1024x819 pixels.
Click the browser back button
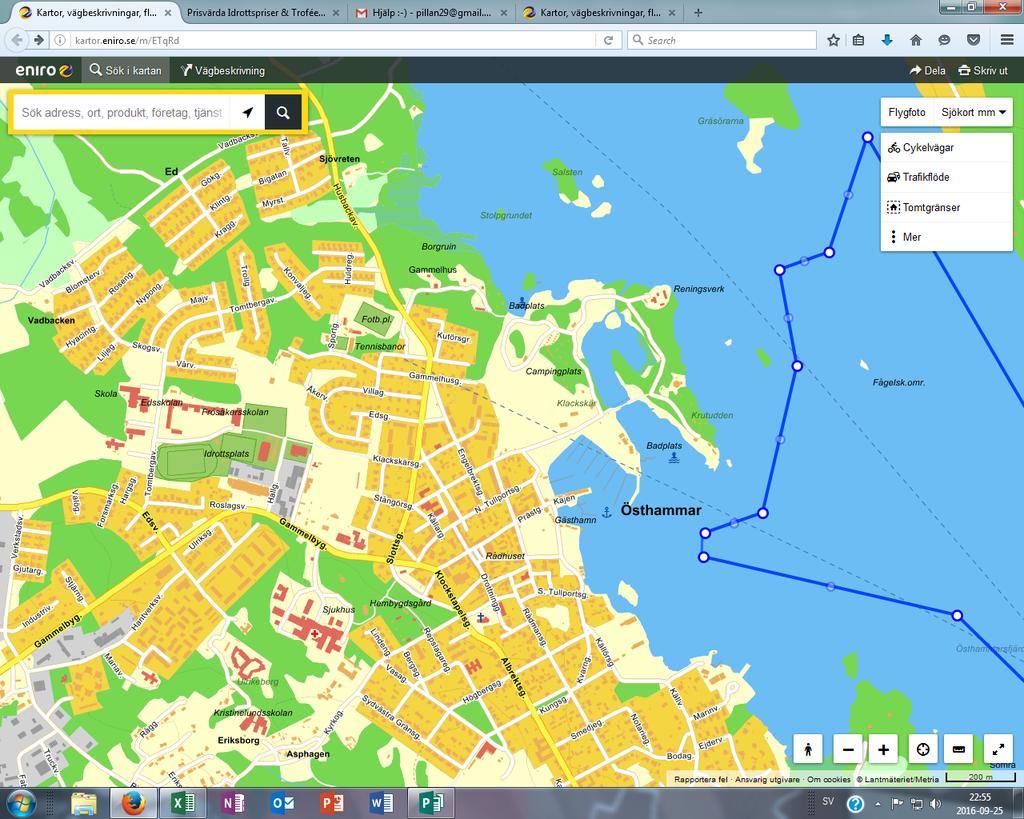(18, 40)
